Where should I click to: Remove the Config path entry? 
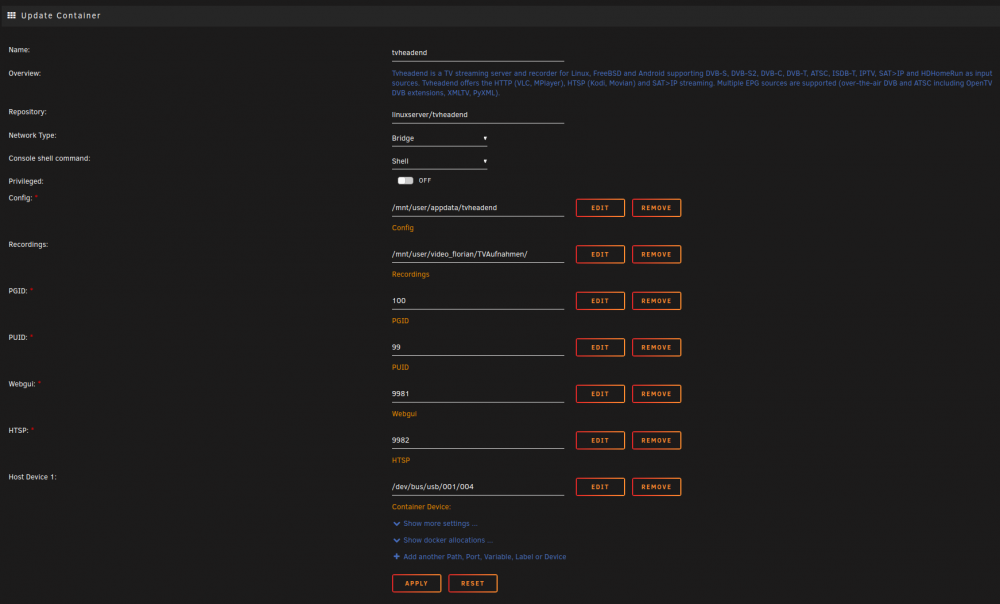(656, 208)
